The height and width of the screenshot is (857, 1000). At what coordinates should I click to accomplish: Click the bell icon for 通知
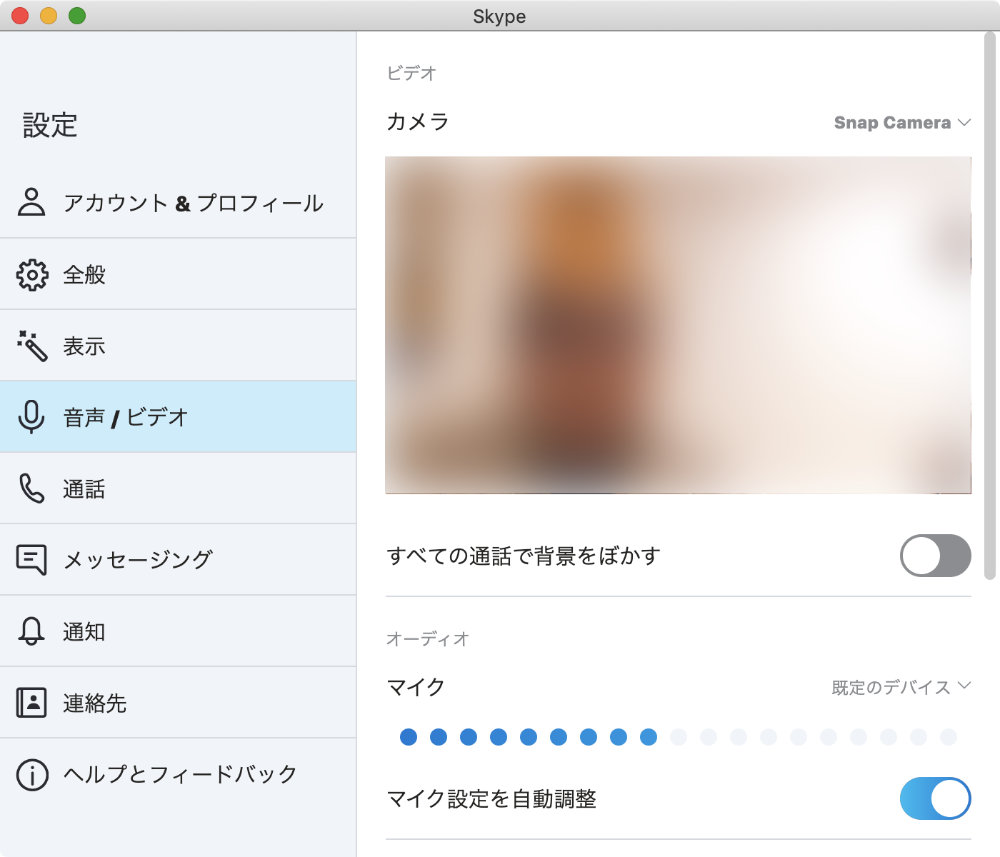point(31,631)
